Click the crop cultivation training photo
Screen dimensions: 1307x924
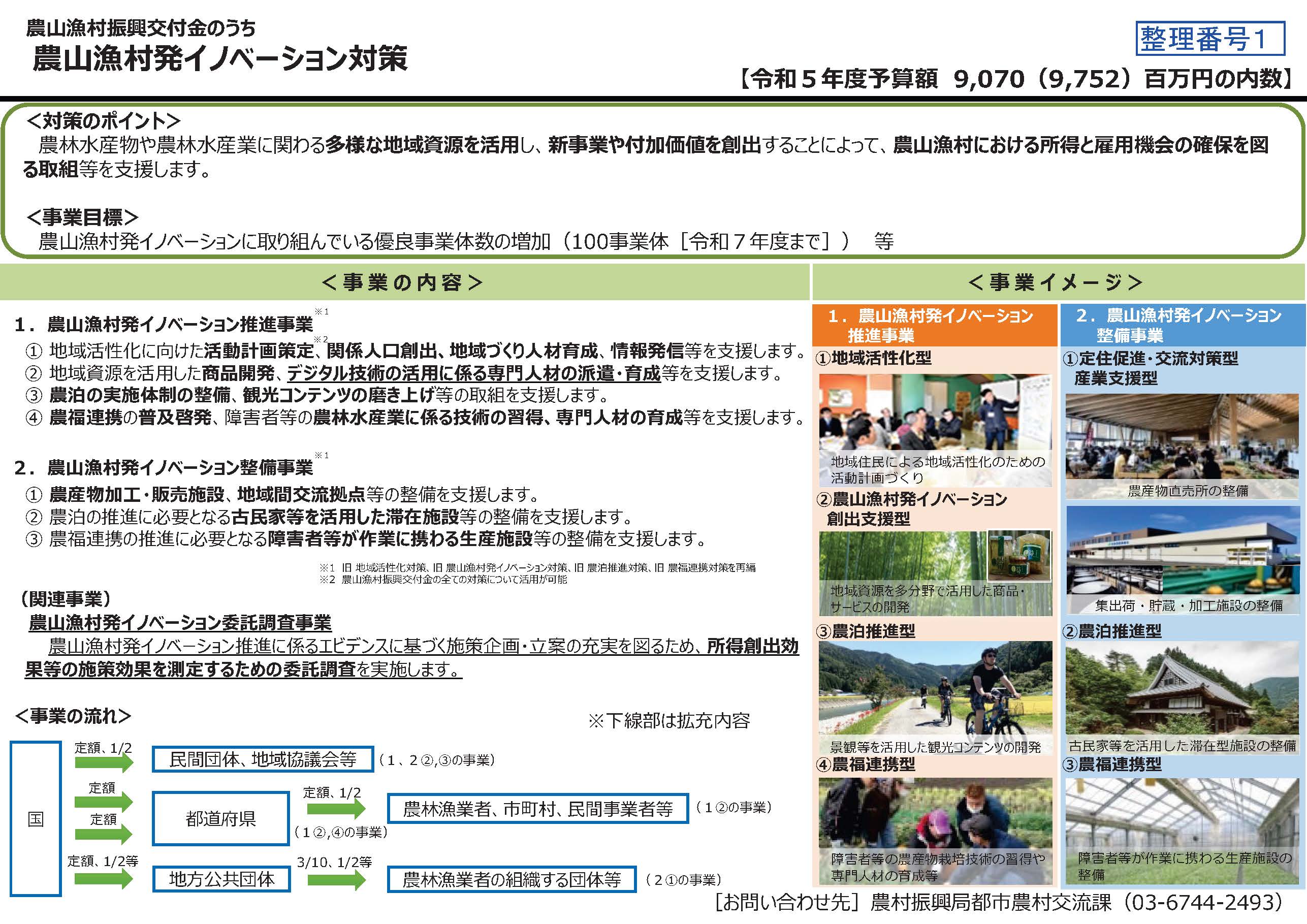coord(935,831)
